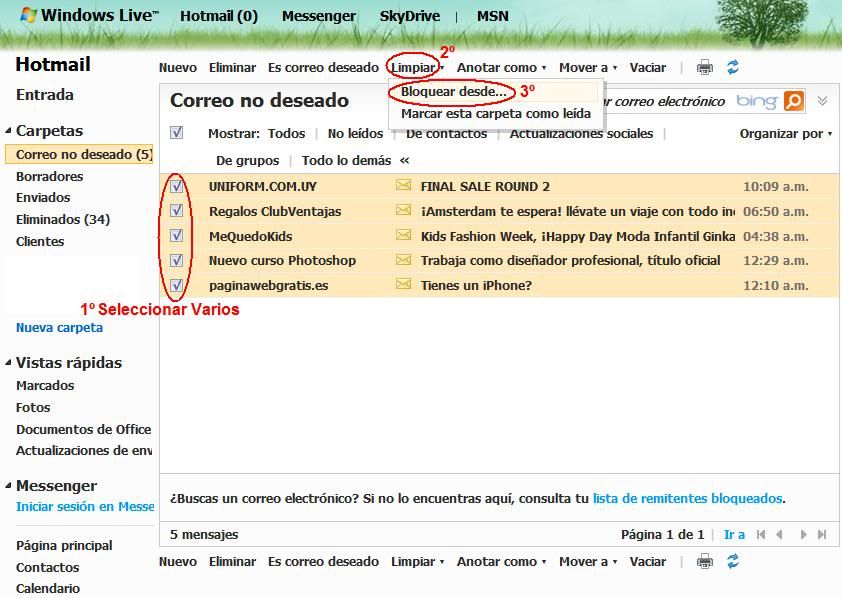Click the Bing search magnifier button
The height and width of the screenshot is (598, 842).
[794, 101]
